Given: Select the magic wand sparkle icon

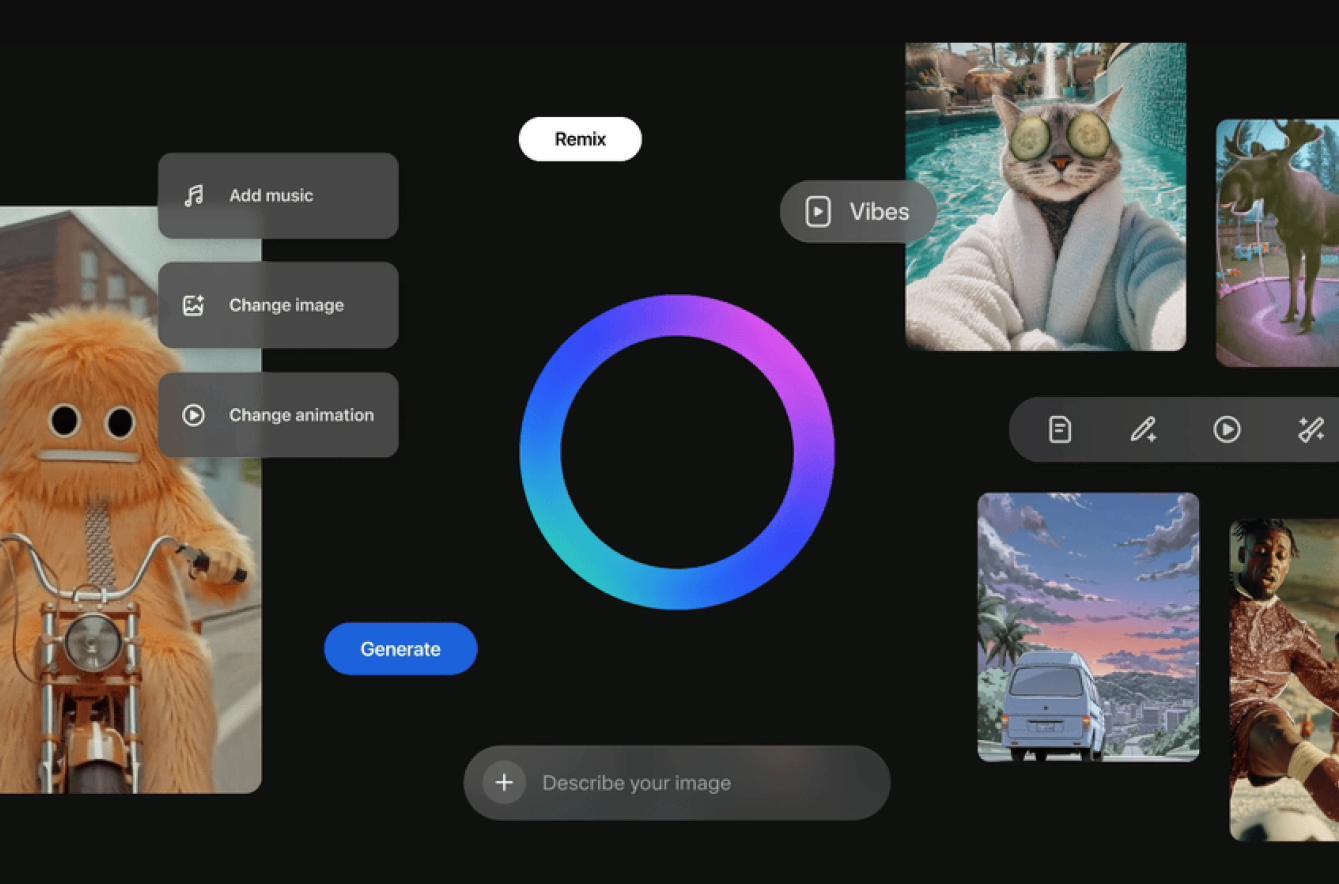Looking at the screenshot, I should (1310, 430).
